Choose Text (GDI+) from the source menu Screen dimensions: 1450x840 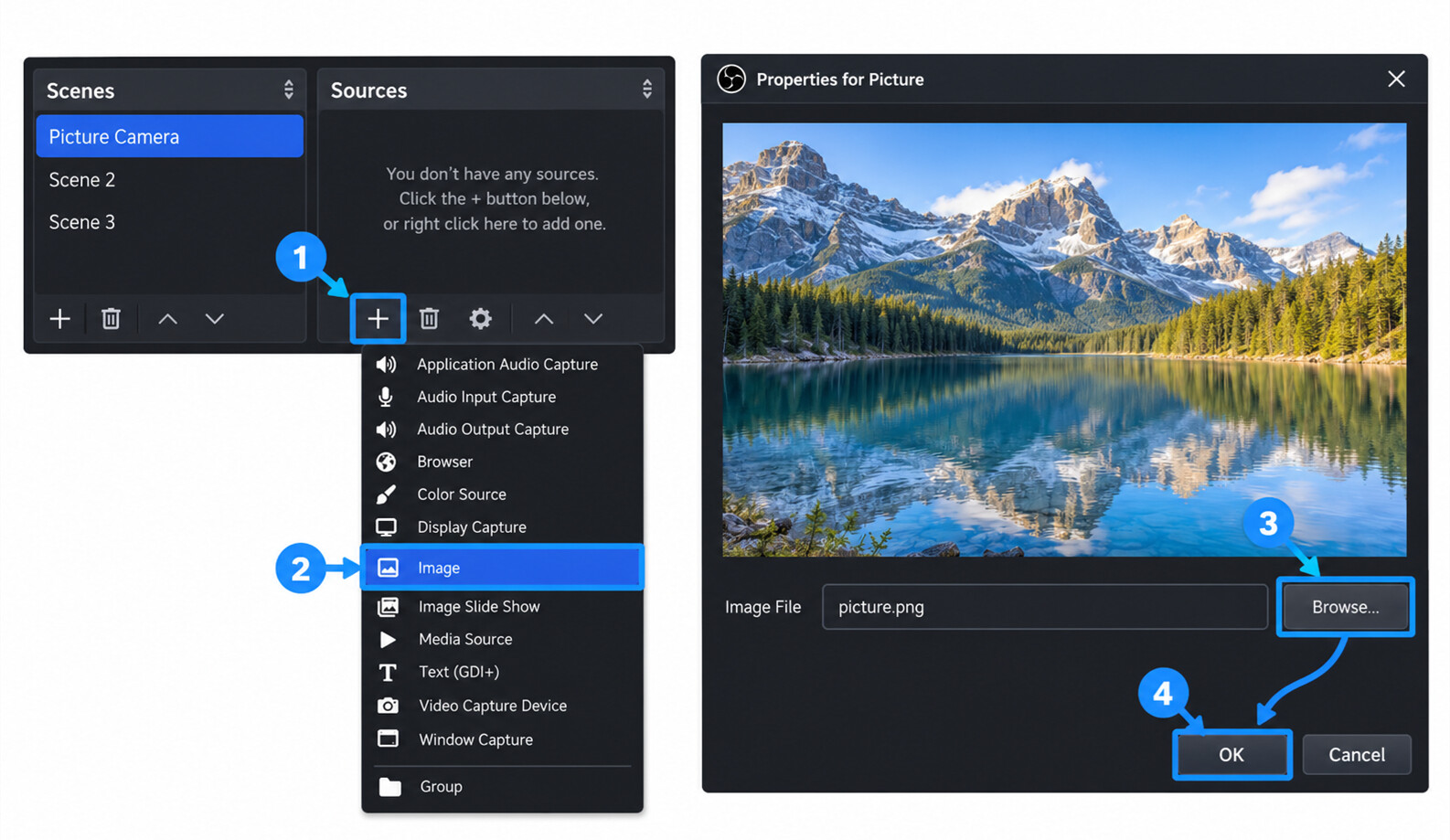502,672
